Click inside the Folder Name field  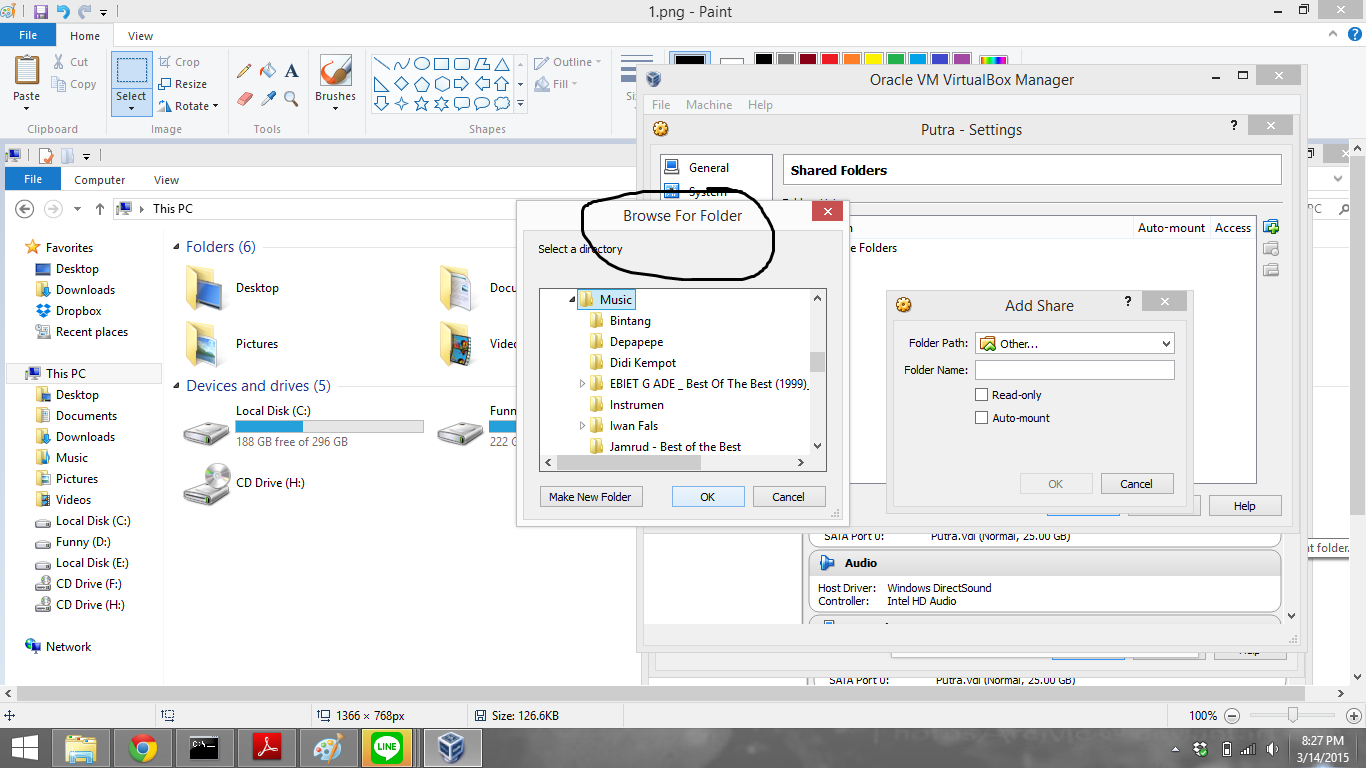coord(1075,369)
